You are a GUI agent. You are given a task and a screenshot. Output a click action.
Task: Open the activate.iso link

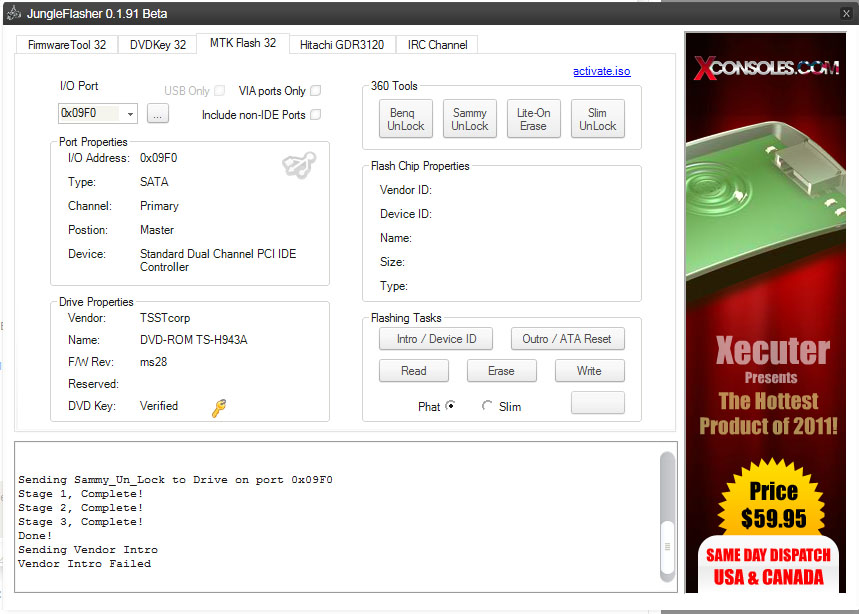coord(602,71)
